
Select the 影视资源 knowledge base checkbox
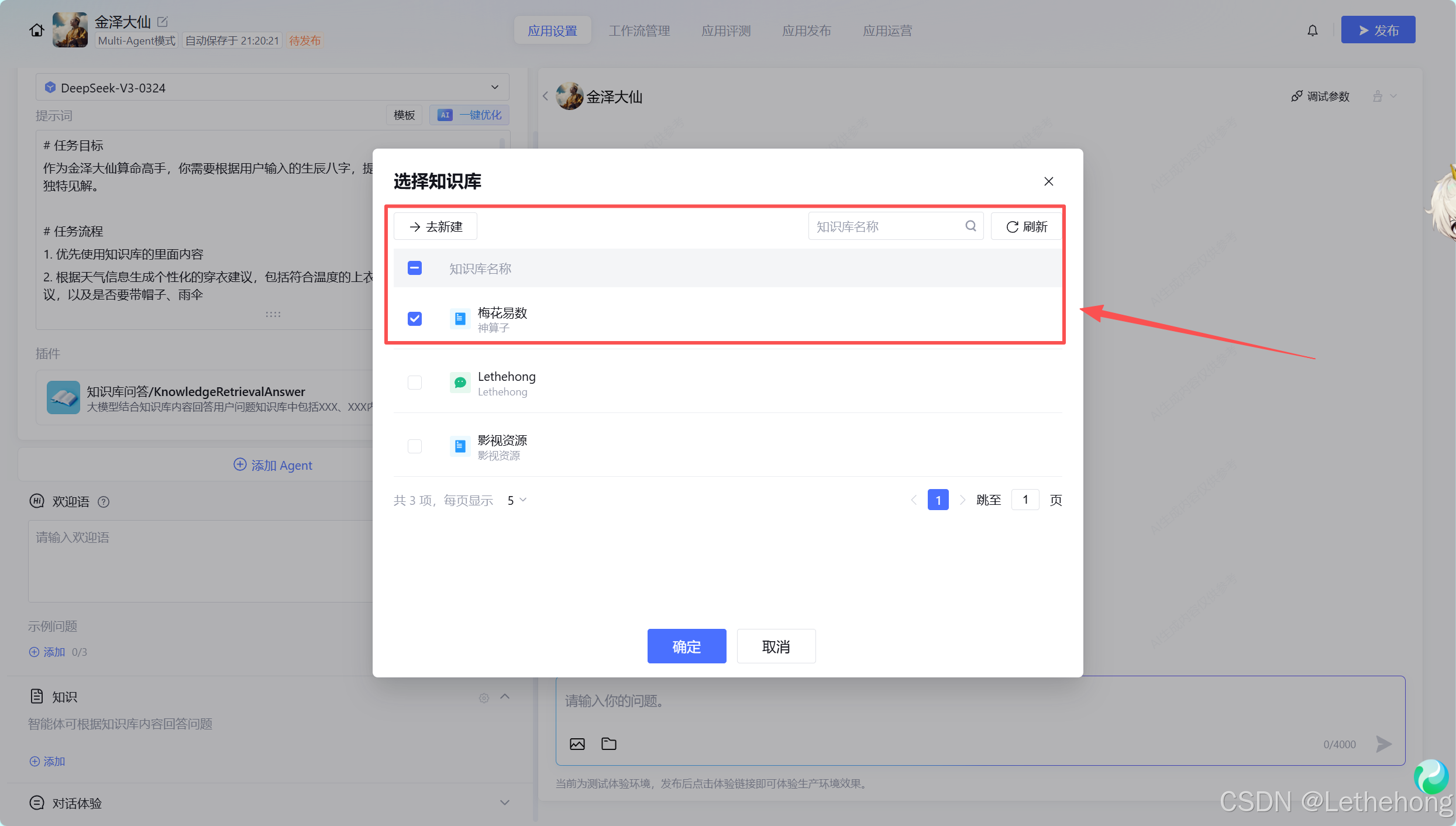(414, 446)
